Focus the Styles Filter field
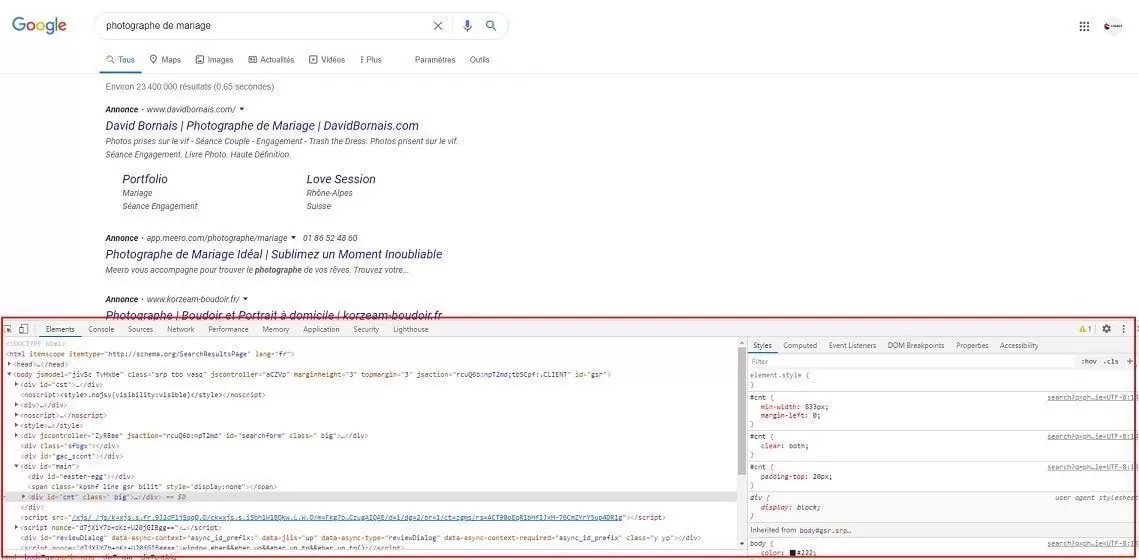This screenshot has height=560, width=1139. [912, 361]
